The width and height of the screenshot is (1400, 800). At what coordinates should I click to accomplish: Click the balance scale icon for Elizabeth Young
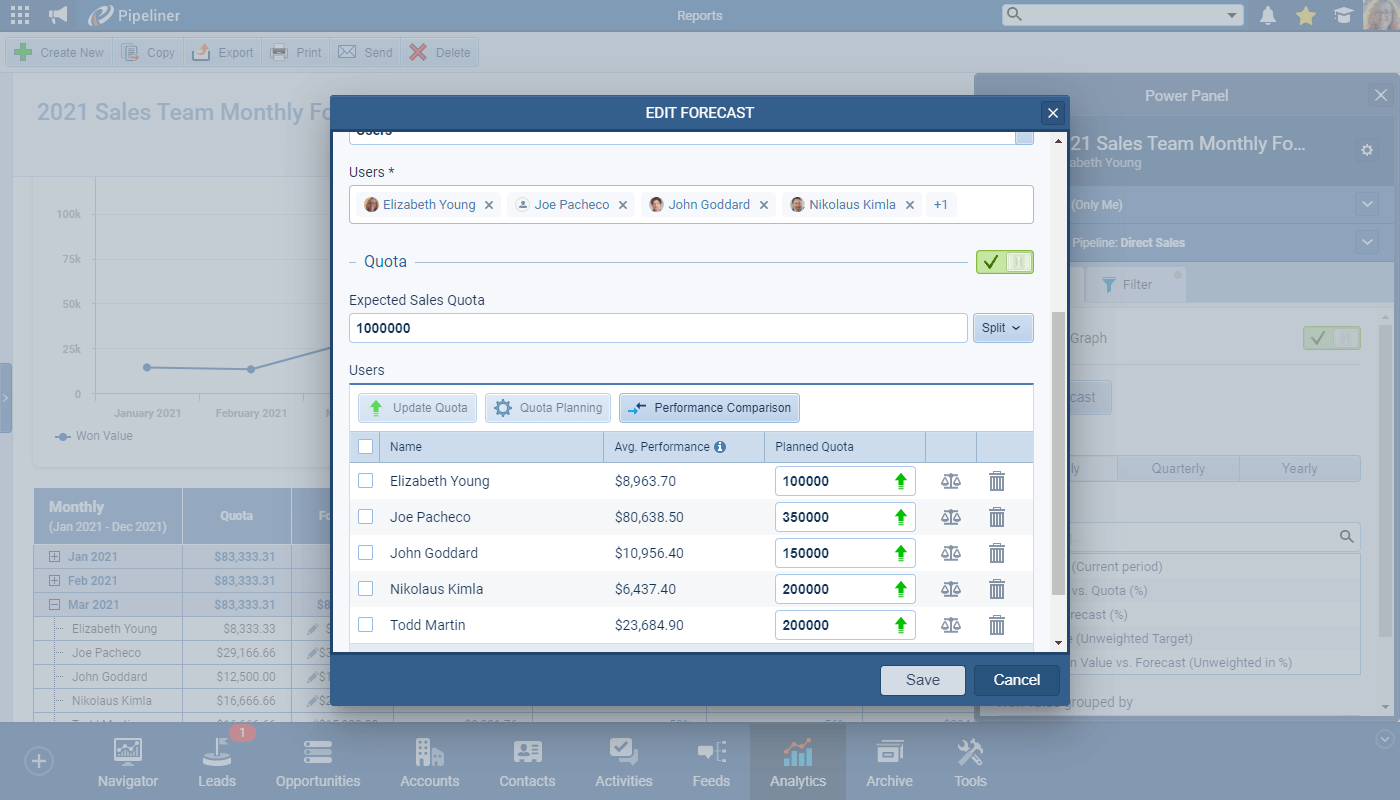tap(950, 481)
